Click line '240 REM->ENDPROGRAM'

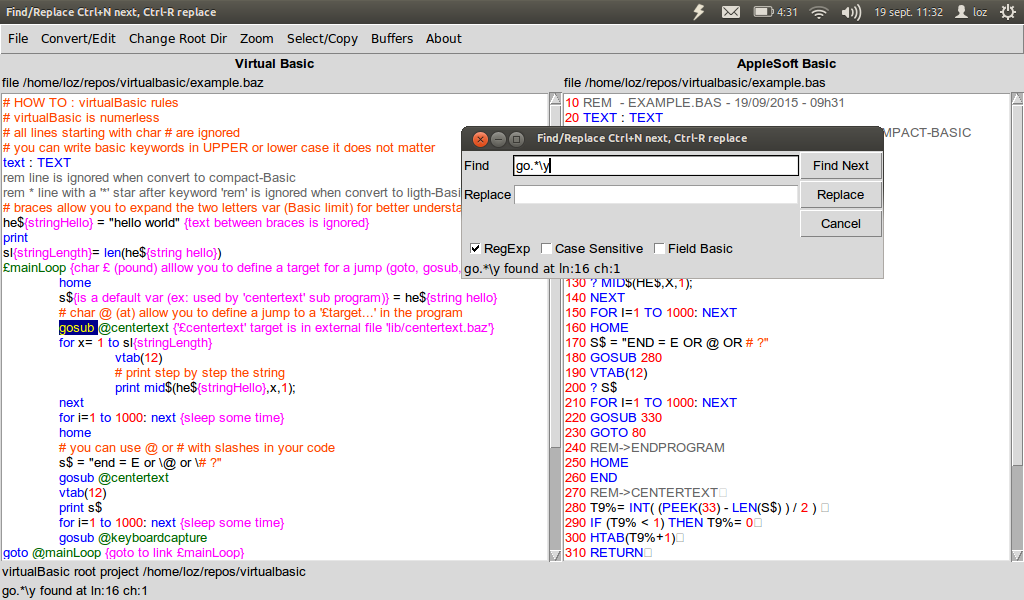click(645, 448)
